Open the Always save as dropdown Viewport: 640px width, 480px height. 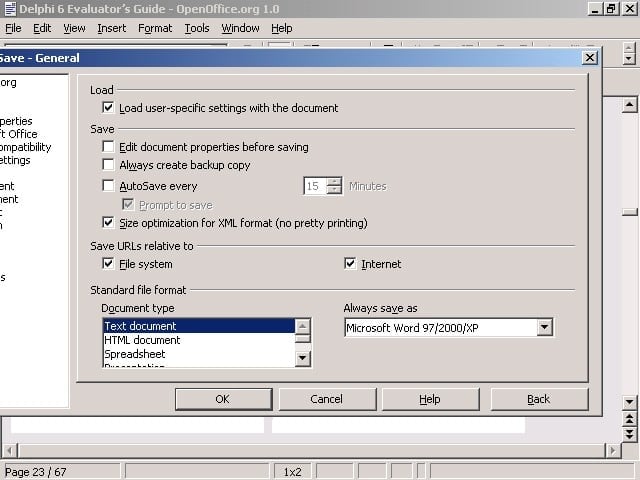click(x=544, y=327)
